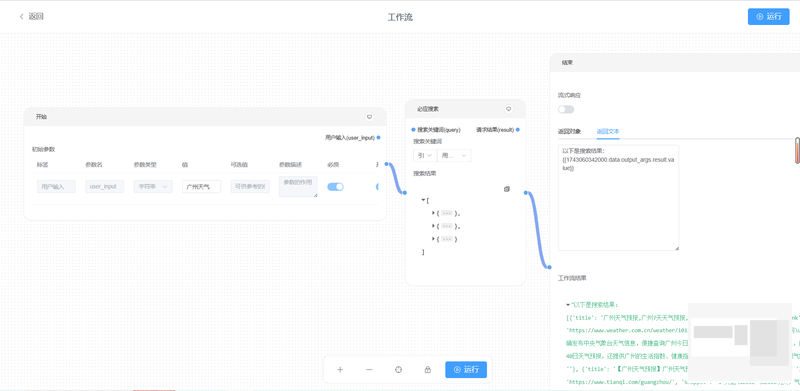The width and height of the screenshot is (800, 391).
Task: Switch to the 返回对象 tab
Action: click(x=569, y=131)
